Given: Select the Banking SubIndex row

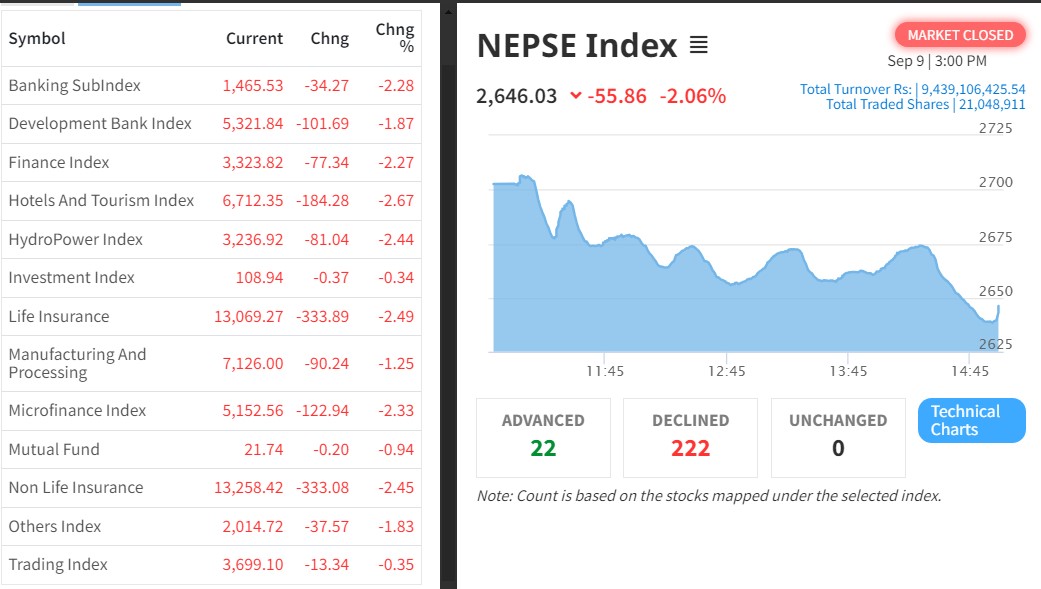Looking at the screenshot, I should [x=75, y=86].
